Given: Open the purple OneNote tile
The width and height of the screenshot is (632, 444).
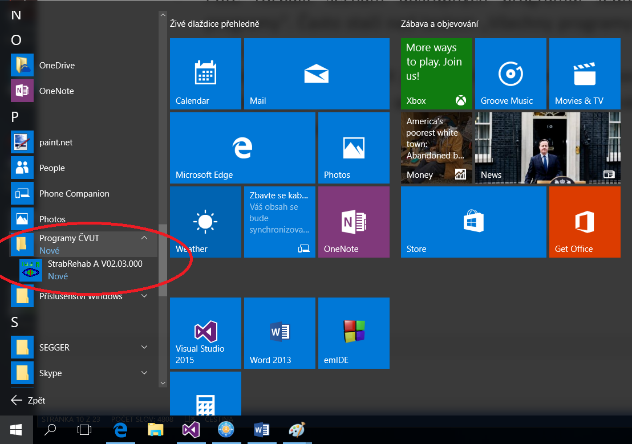Looking at the screenshot, I should click(353, 222).
